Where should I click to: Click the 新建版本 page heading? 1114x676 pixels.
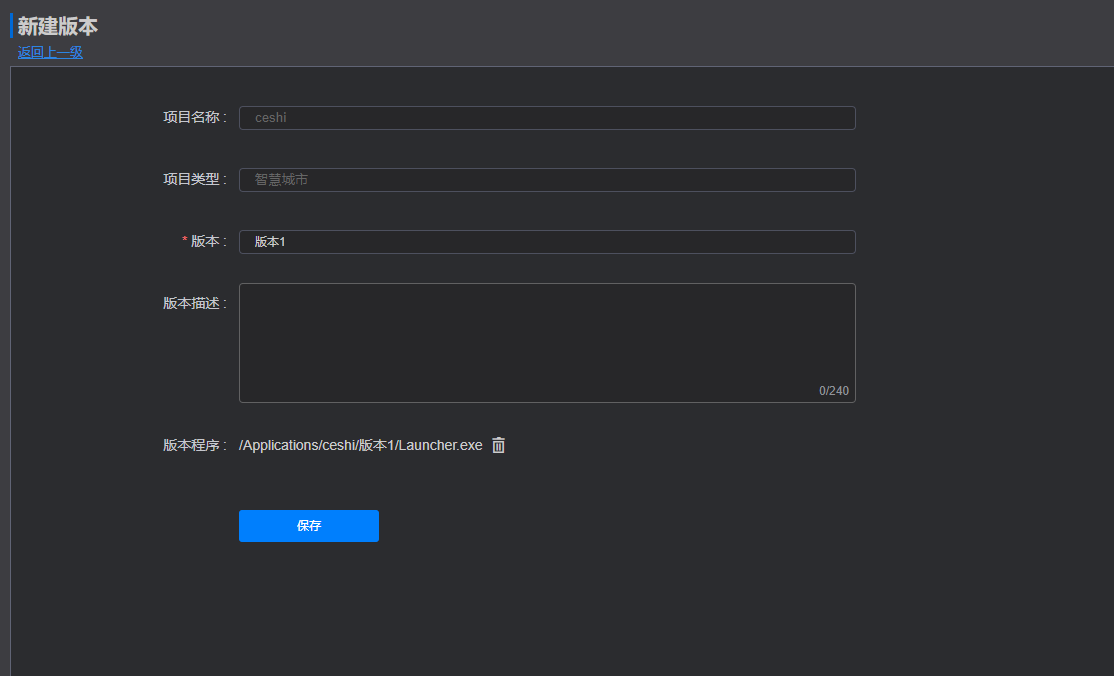pyautogui.click(x=58, y=27)
